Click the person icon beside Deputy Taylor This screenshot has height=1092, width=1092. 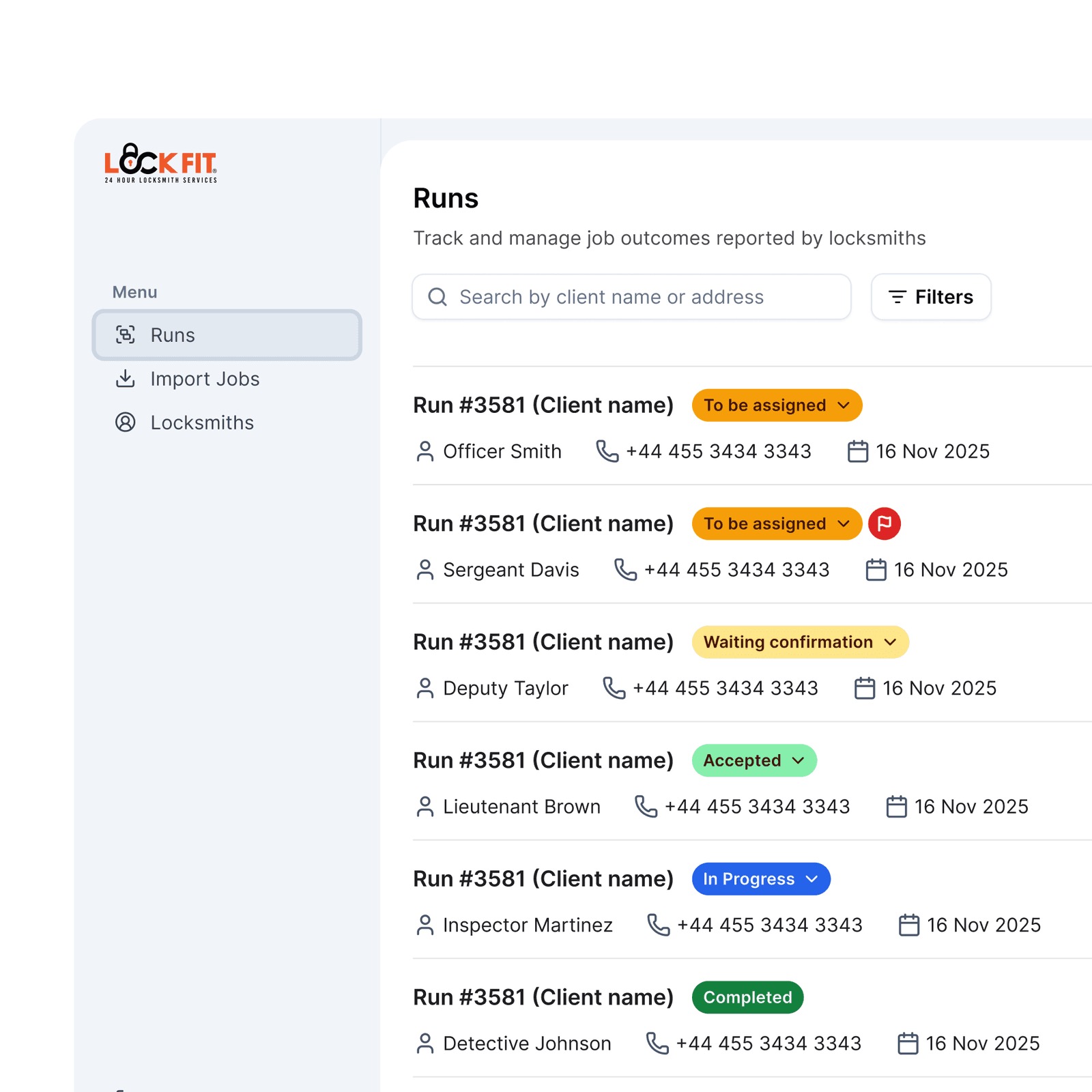[425, 688]
